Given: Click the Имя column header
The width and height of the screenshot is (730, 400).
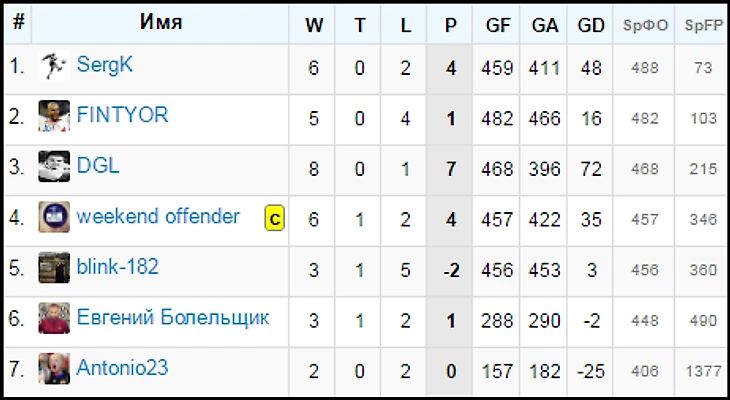Looking at the screenshot, I should tap(160, 22).
